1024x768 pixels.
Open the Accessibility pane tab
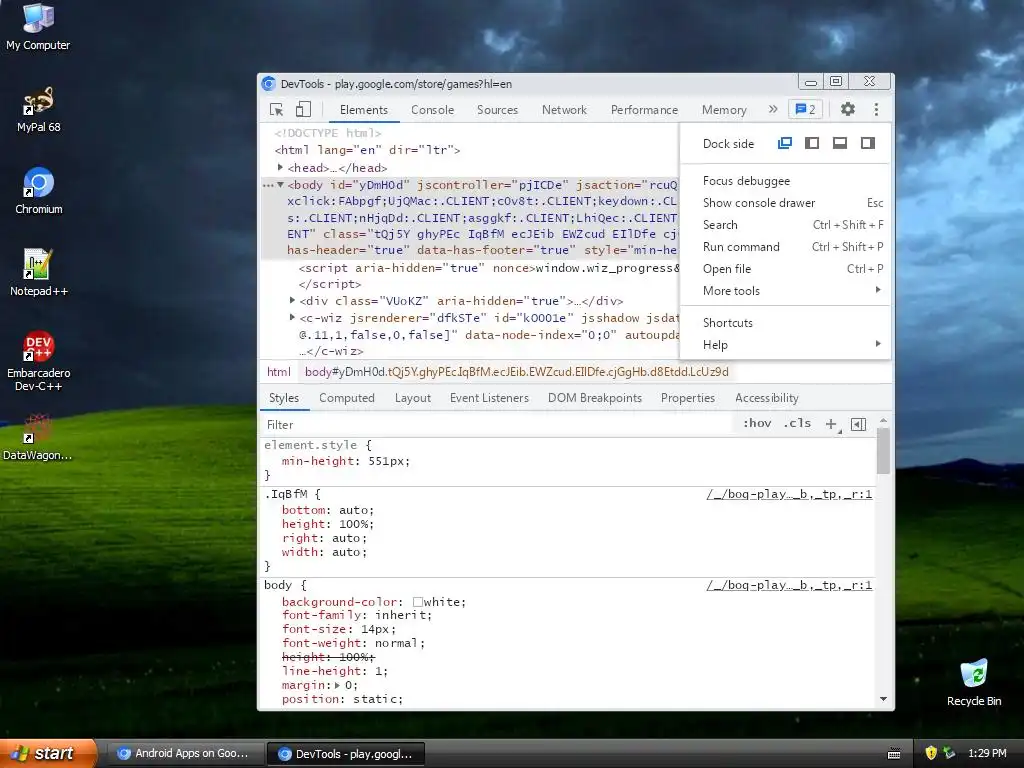point(767,398)
